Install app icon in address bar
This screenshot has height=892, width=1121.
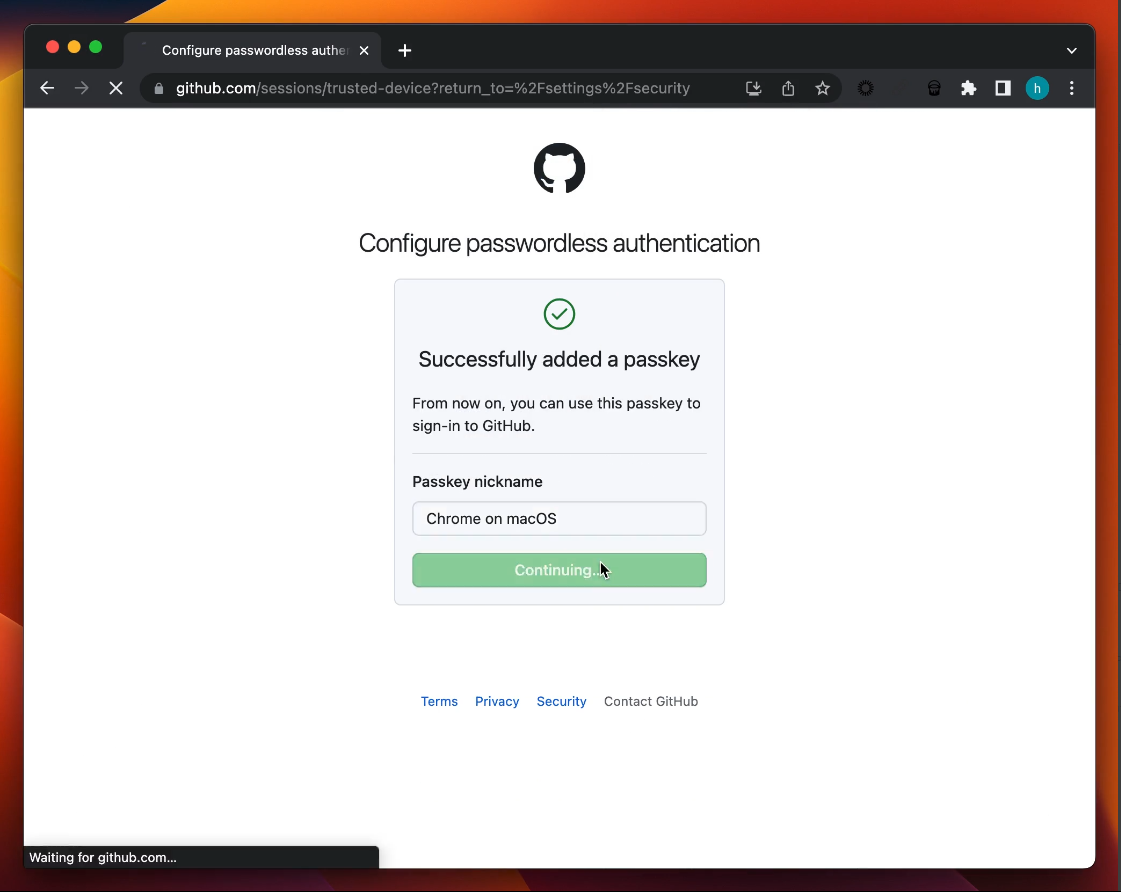pos(754,88)
